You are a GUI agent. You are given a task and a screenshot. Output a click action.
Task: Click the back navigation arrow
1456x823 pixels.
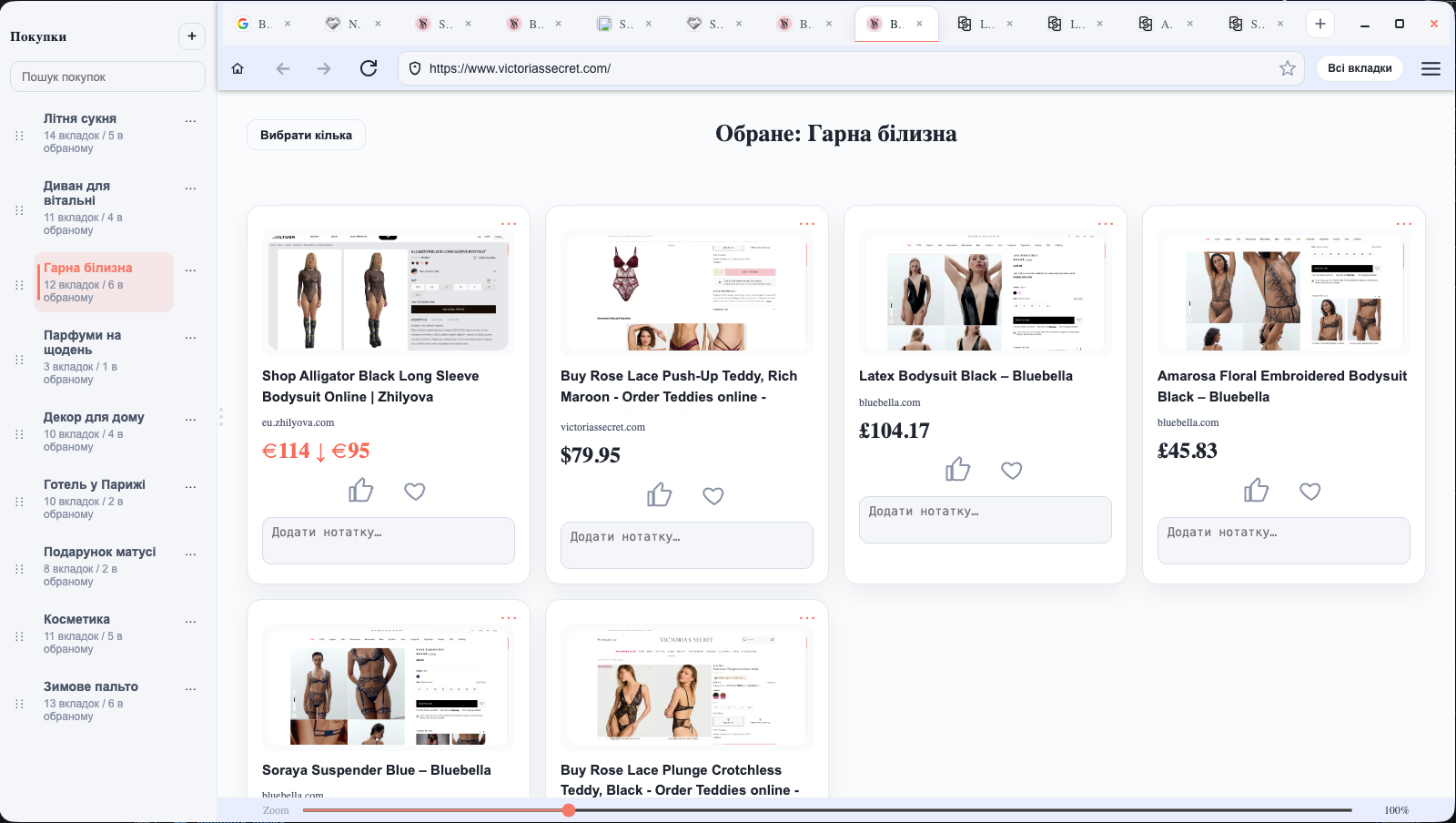click(283, 68)
